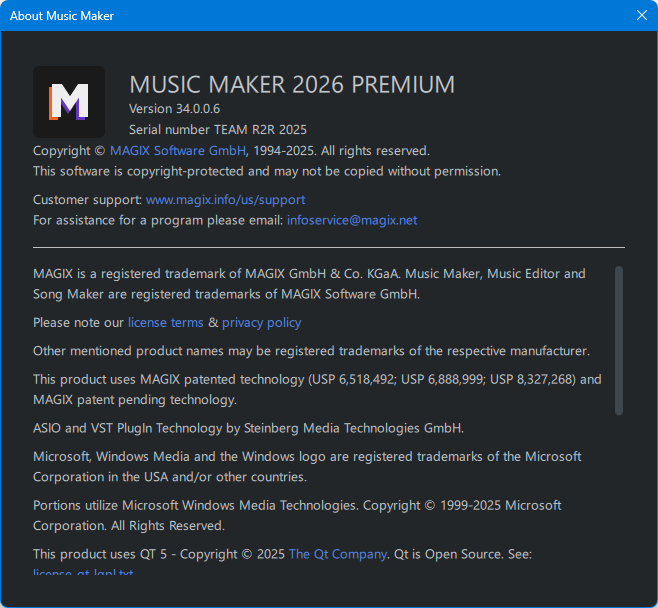The width and height of the screenshot is (658, 608).
Task: Click the MAGIX patented technology paragraph
Action: [x=317, y=390]
